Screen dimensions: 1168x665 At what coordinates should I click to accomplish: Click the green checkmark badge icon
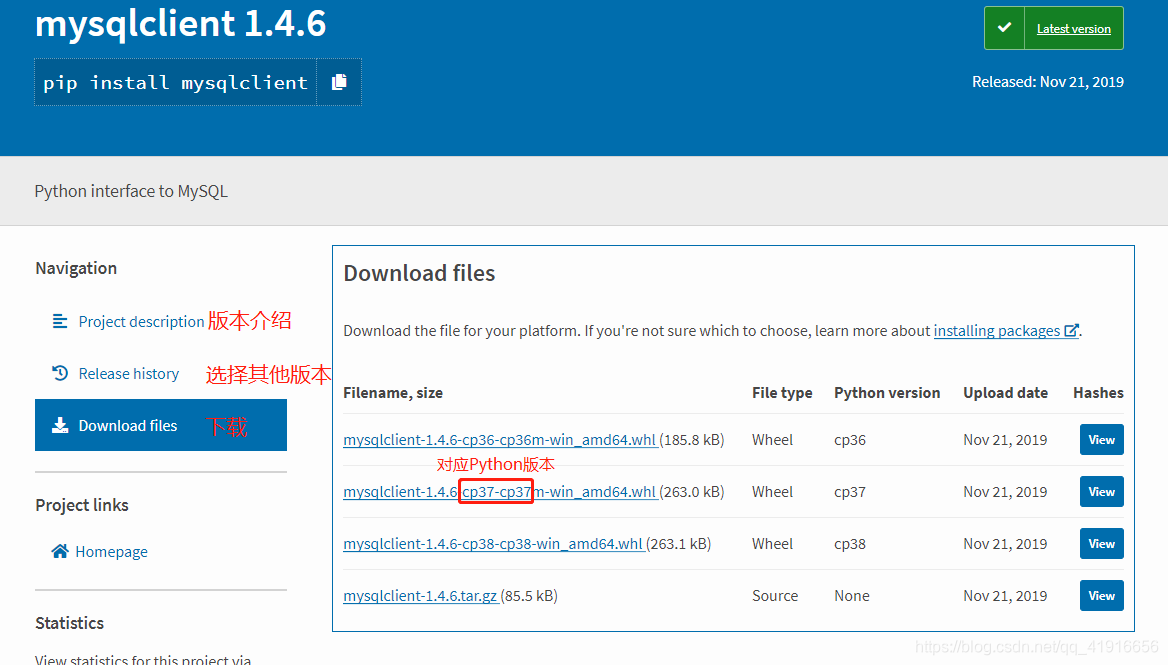pyautogui.click(x=1004, y=28)
